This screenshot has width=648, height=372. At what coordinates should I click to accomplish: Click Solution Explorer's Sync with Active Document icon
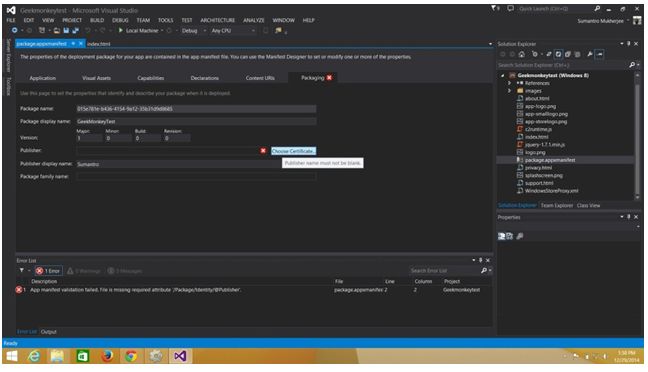pyautogui.click(x=549, y=54)
